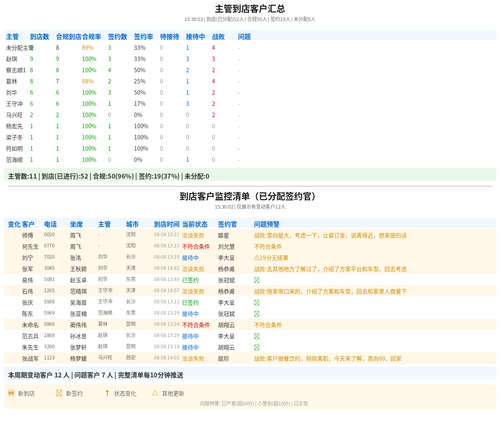
Task: Click the green status icon in 朱先生 row
Action: (257, 347)
